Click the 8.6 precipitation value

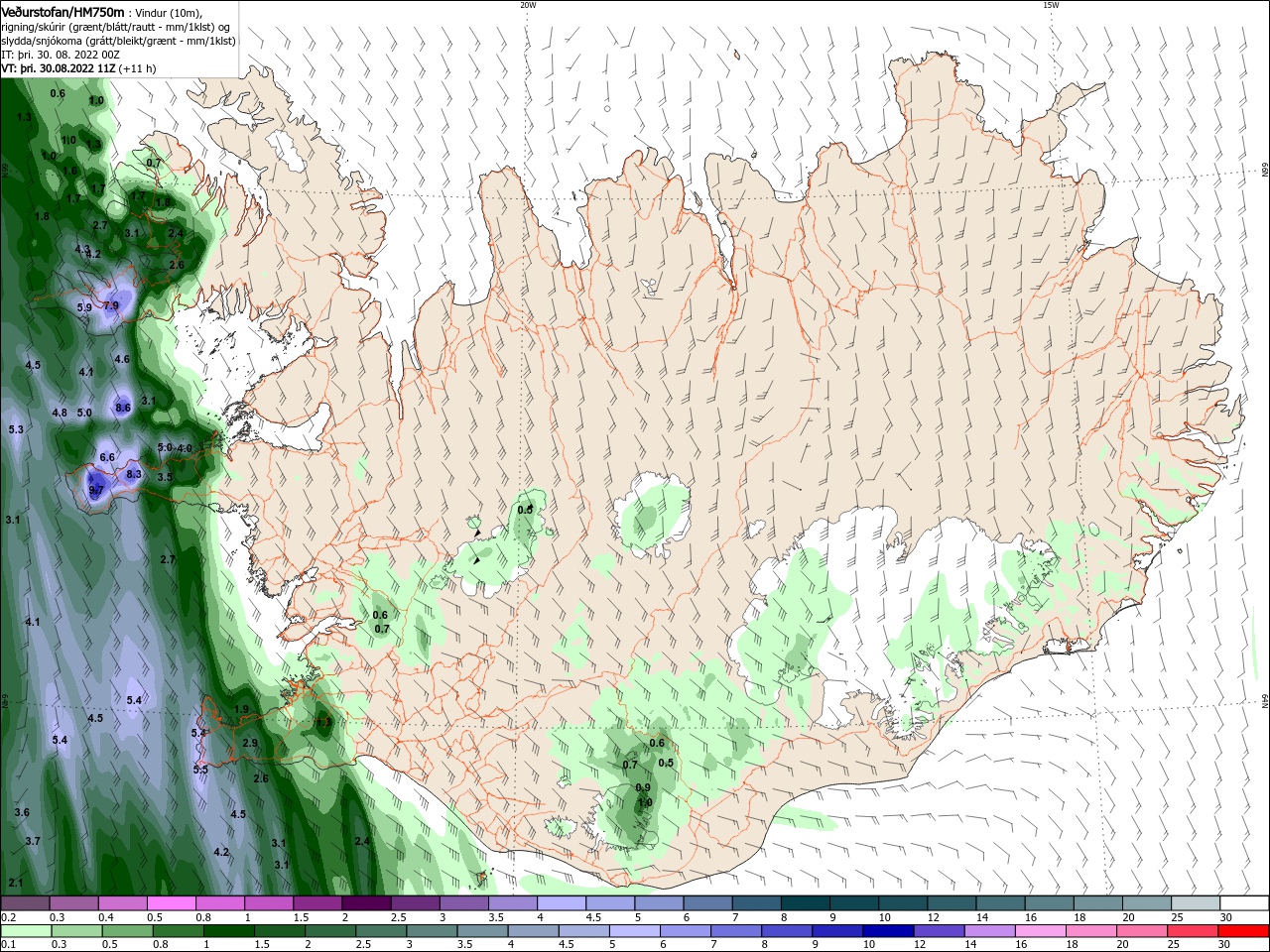(123, 408)
